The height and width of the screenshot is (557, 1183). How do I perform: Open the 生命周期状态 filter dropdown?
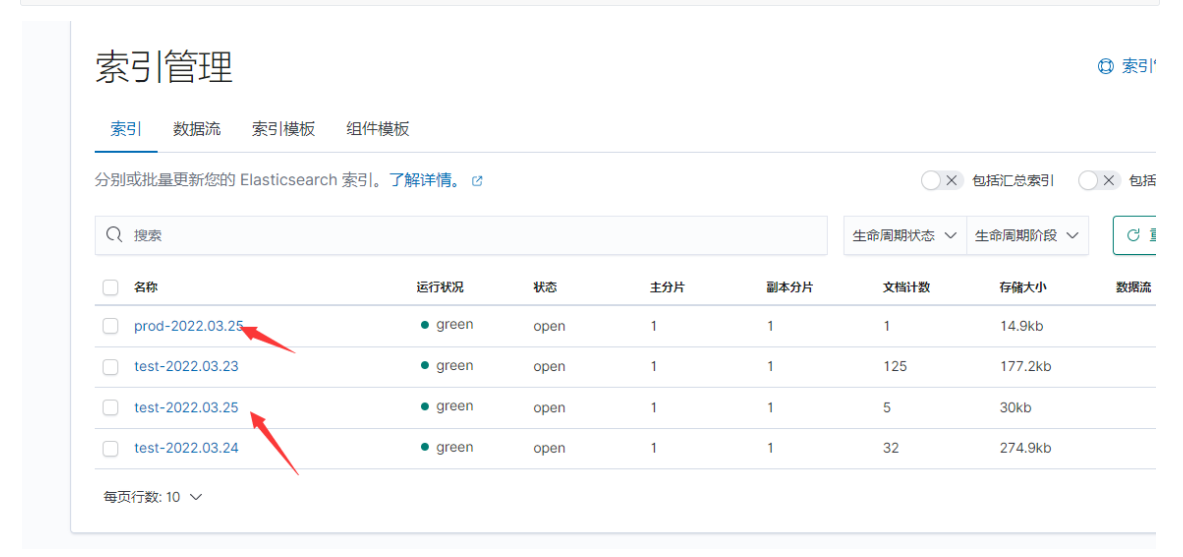[x=904, y=236]
